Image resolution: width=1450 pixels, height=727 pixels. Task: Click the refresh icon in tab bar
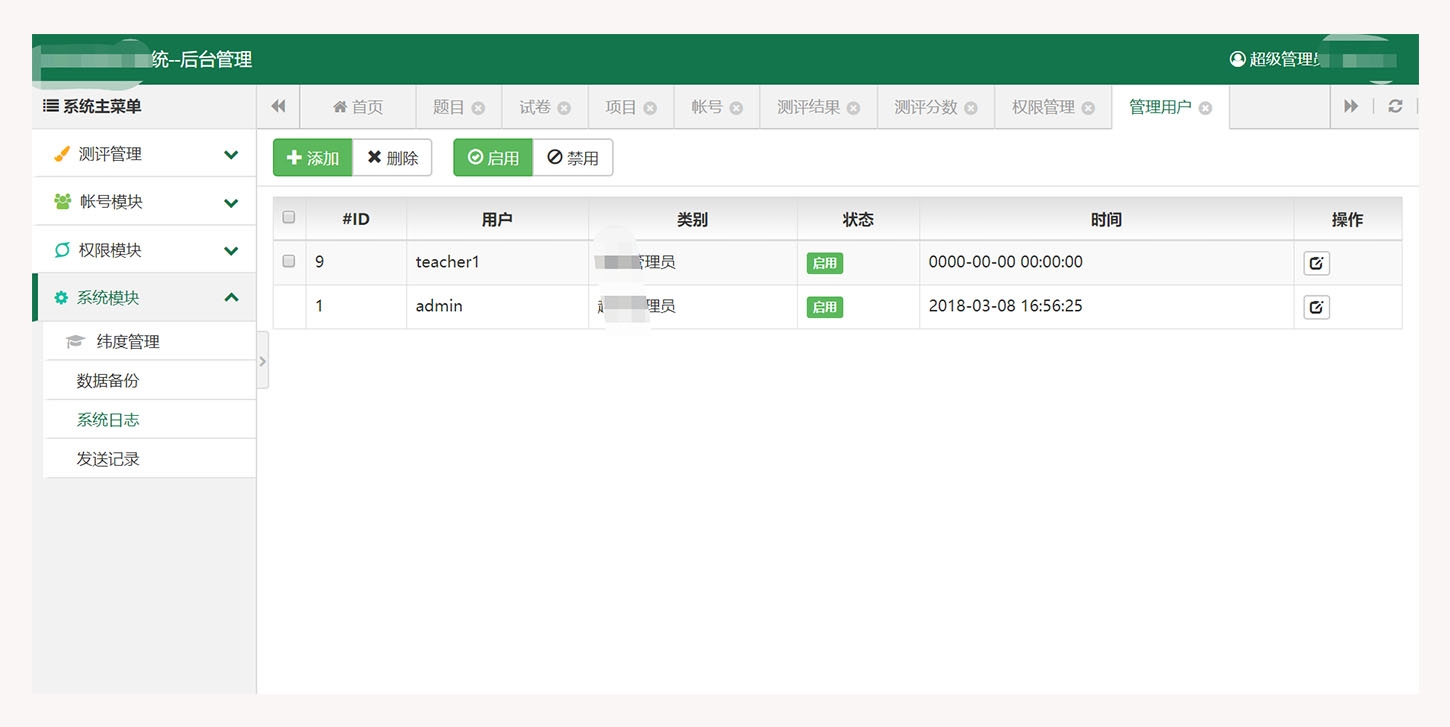click(x=1395, y=107)
